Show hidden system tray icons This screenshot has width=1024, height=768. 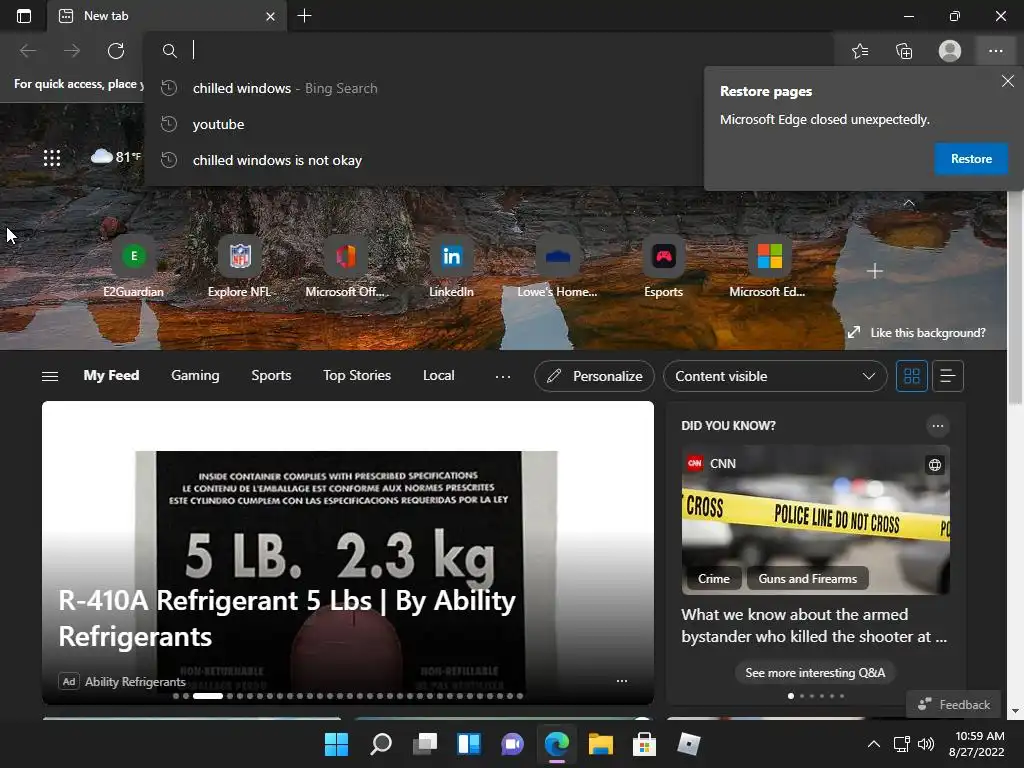(873, 744)
